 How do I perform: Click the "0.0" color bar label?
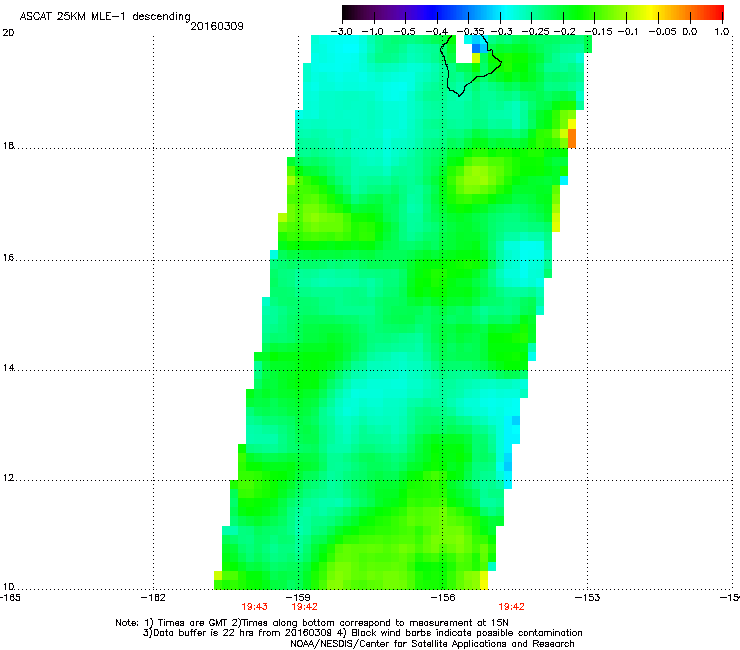click(x=690, y=32)
